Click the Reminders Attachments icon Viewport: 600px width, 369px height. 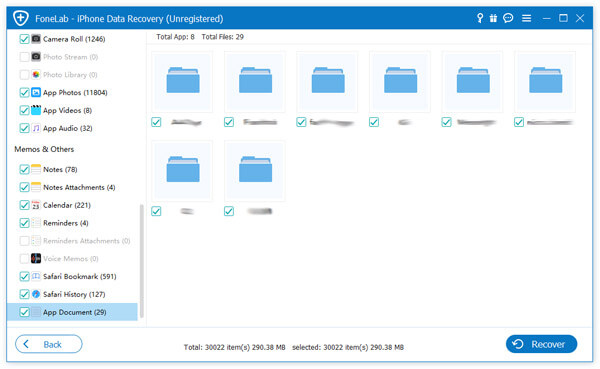pyautogui.click(x=36, y=240)
